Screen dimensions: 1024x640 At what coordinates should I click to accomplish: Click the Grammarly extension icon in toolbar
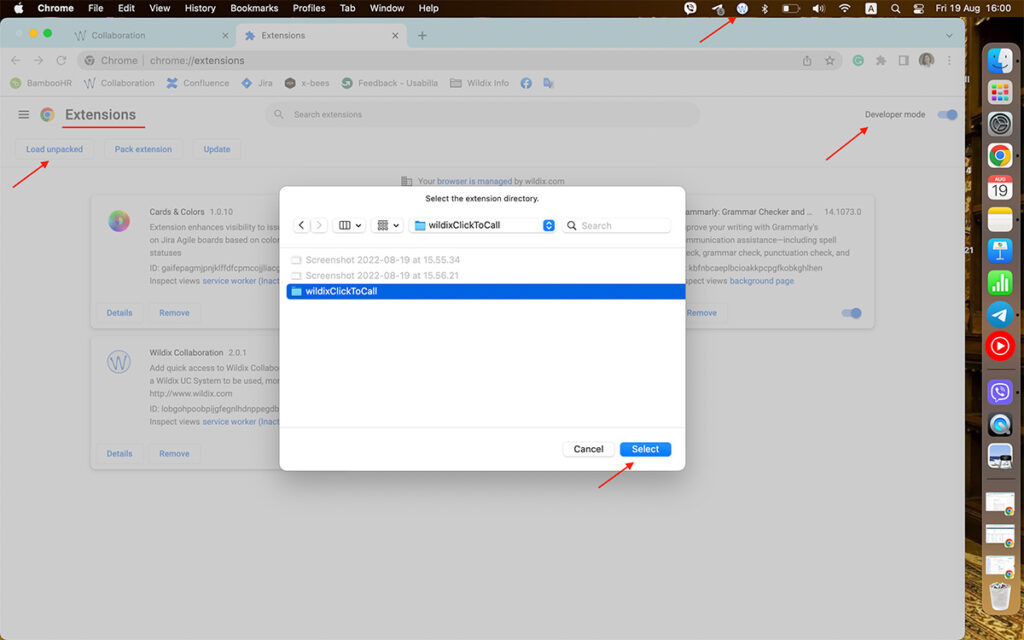[x=858, y=60]
